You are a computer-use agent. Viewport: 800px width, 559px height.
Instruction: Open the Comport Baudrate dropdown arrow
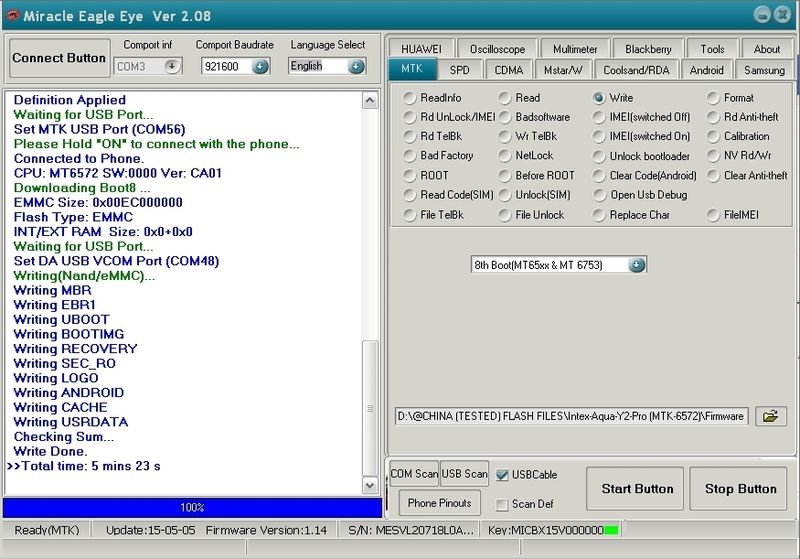tap(260, 66)
